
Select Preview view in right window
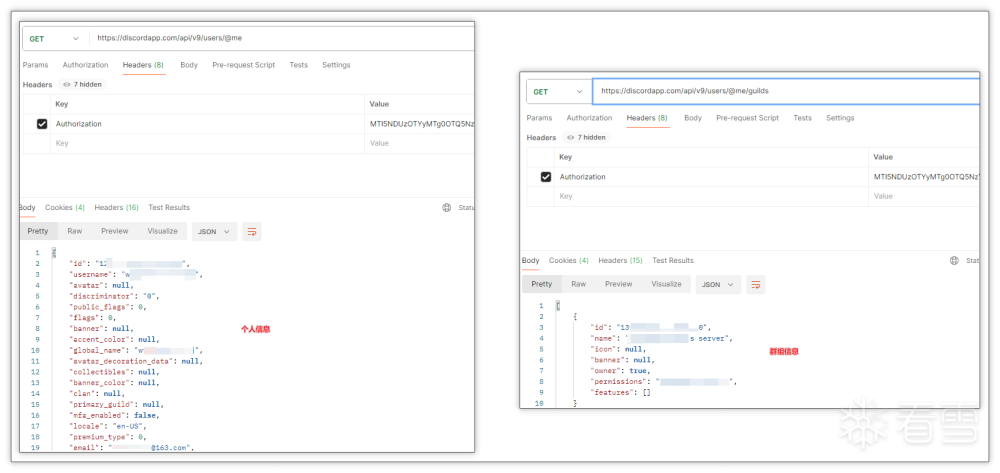point(619,284)
